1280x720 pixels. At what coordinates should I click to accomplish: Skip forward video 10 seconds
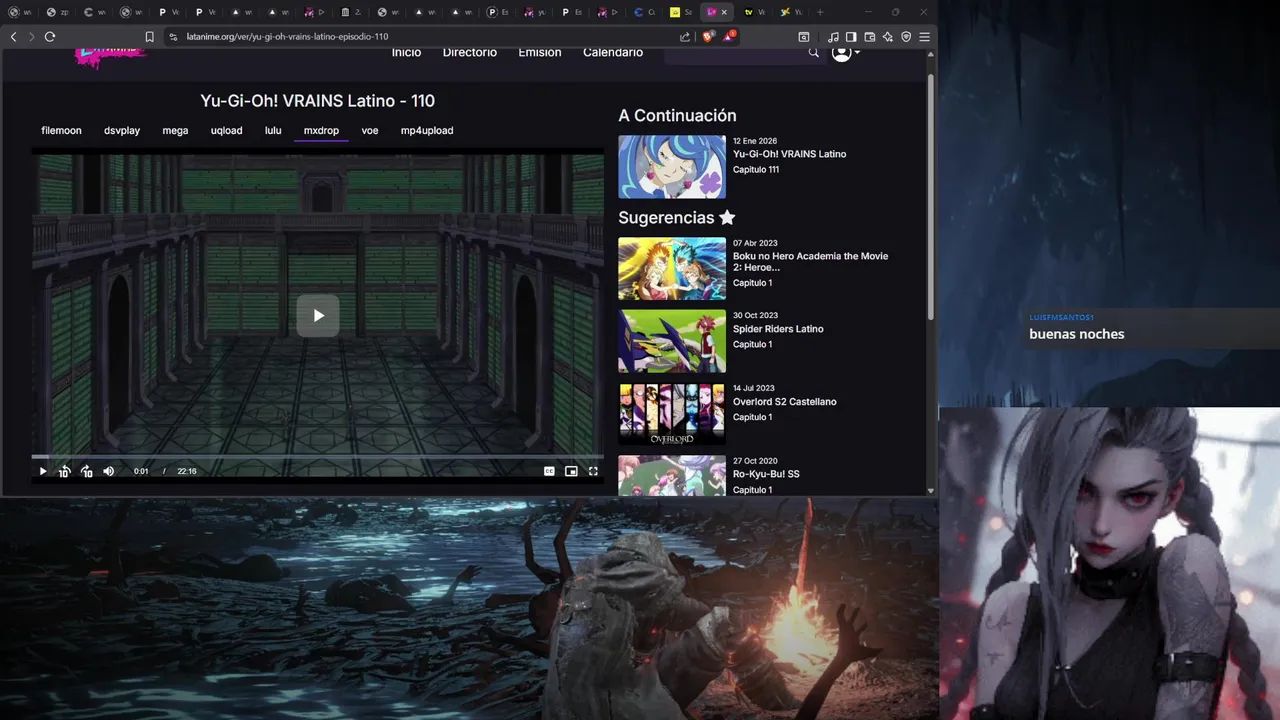86,471
